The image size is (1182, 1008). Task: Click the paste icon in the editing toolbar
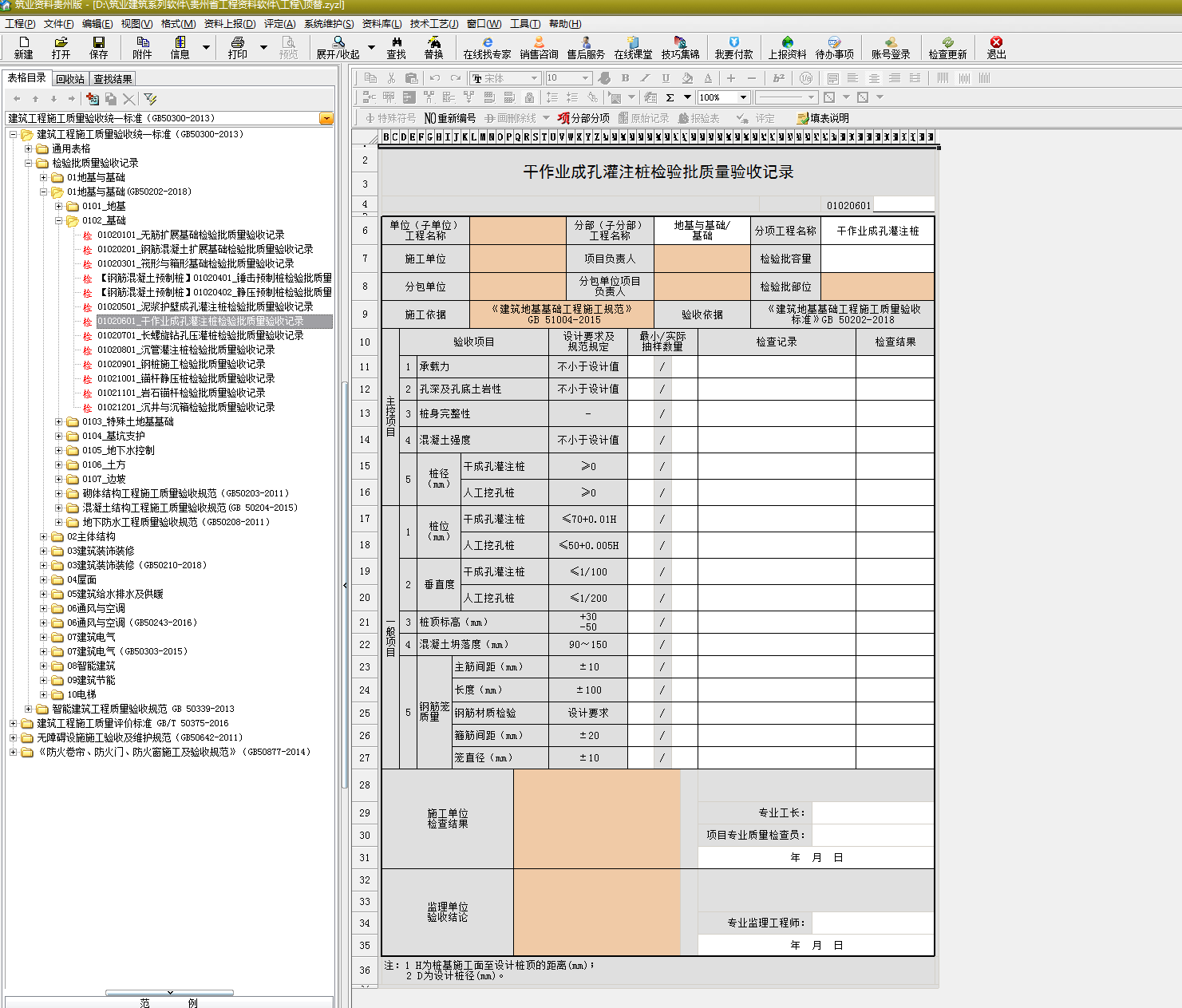[412, 78]
